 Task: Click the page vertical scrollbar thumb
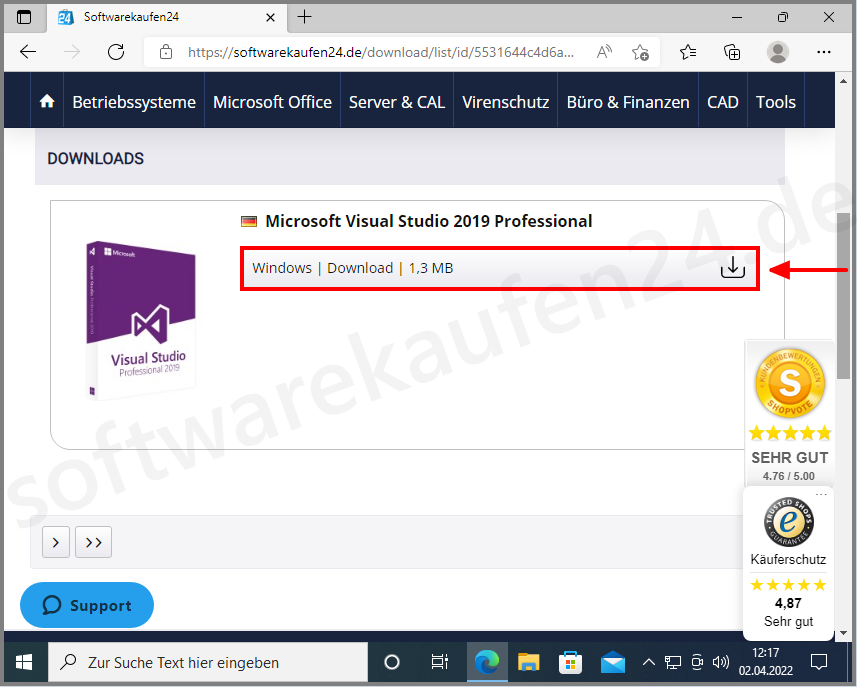[x=843, y=295]
